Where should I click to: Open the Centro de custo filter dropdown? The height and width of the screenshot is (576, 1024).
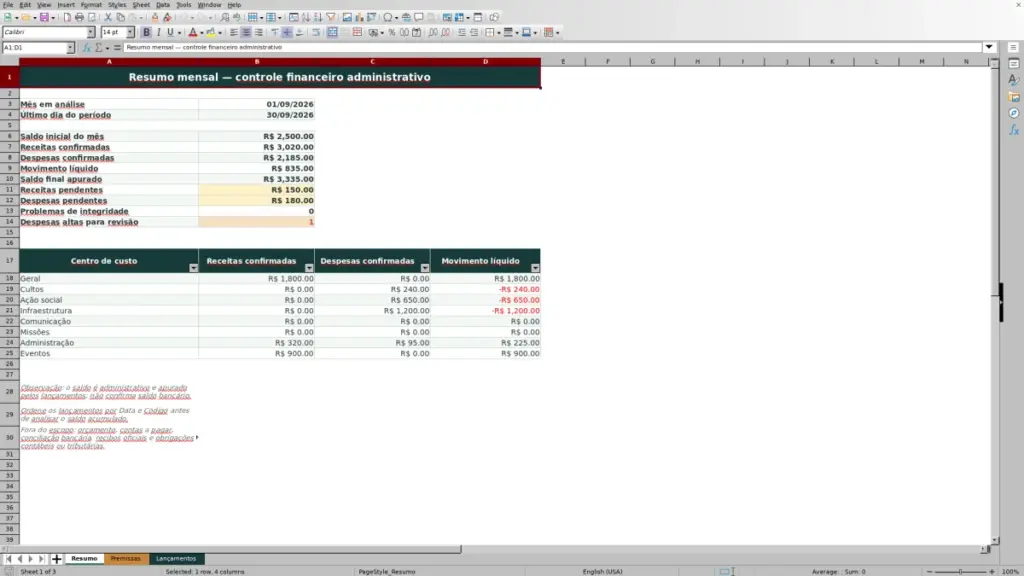tap(193, 268)
